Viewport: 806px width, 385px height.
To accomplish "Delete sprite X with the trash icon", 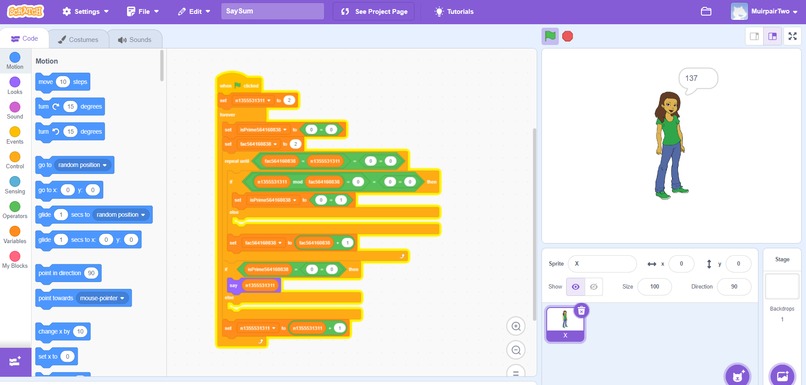I will 581,310.
